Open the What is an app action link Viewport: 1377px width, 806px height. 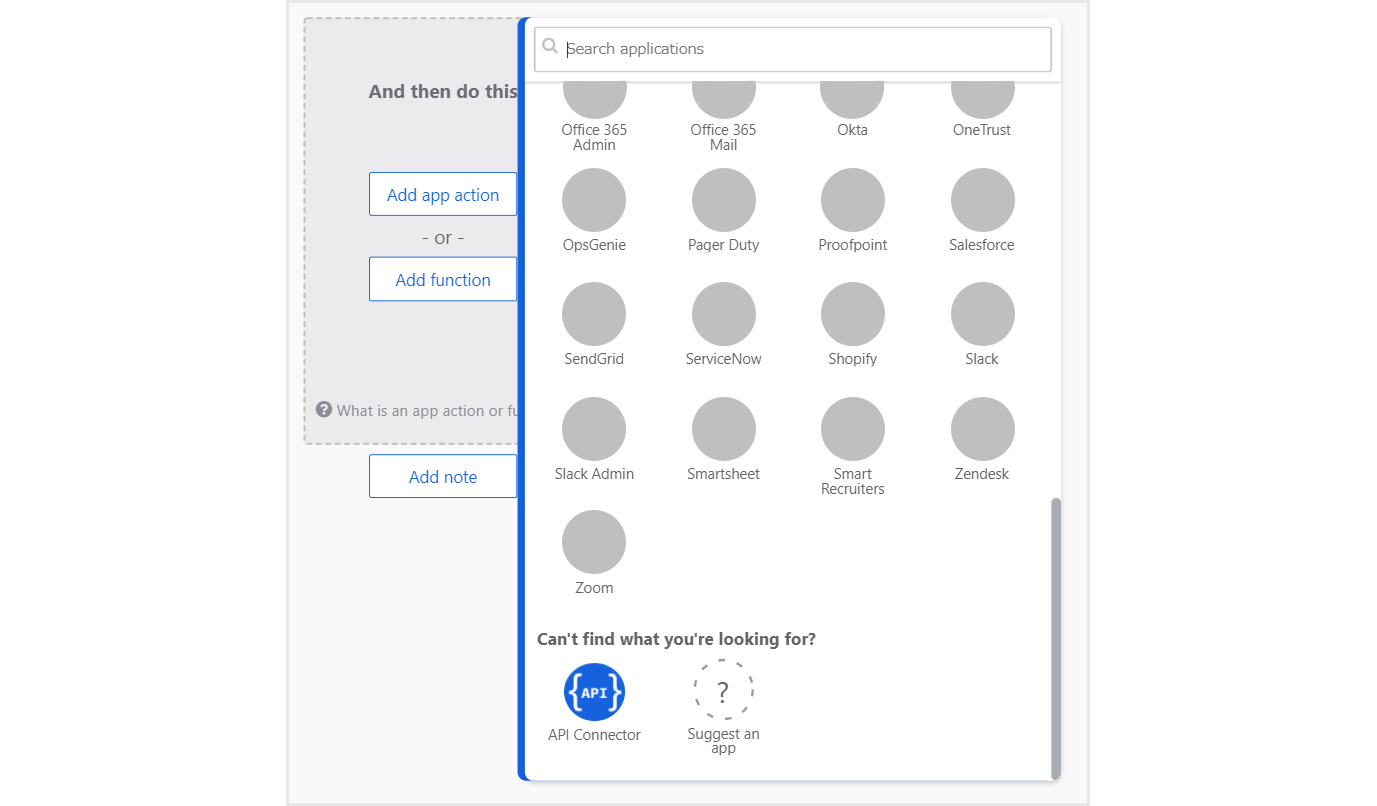[x=427, y=410]
